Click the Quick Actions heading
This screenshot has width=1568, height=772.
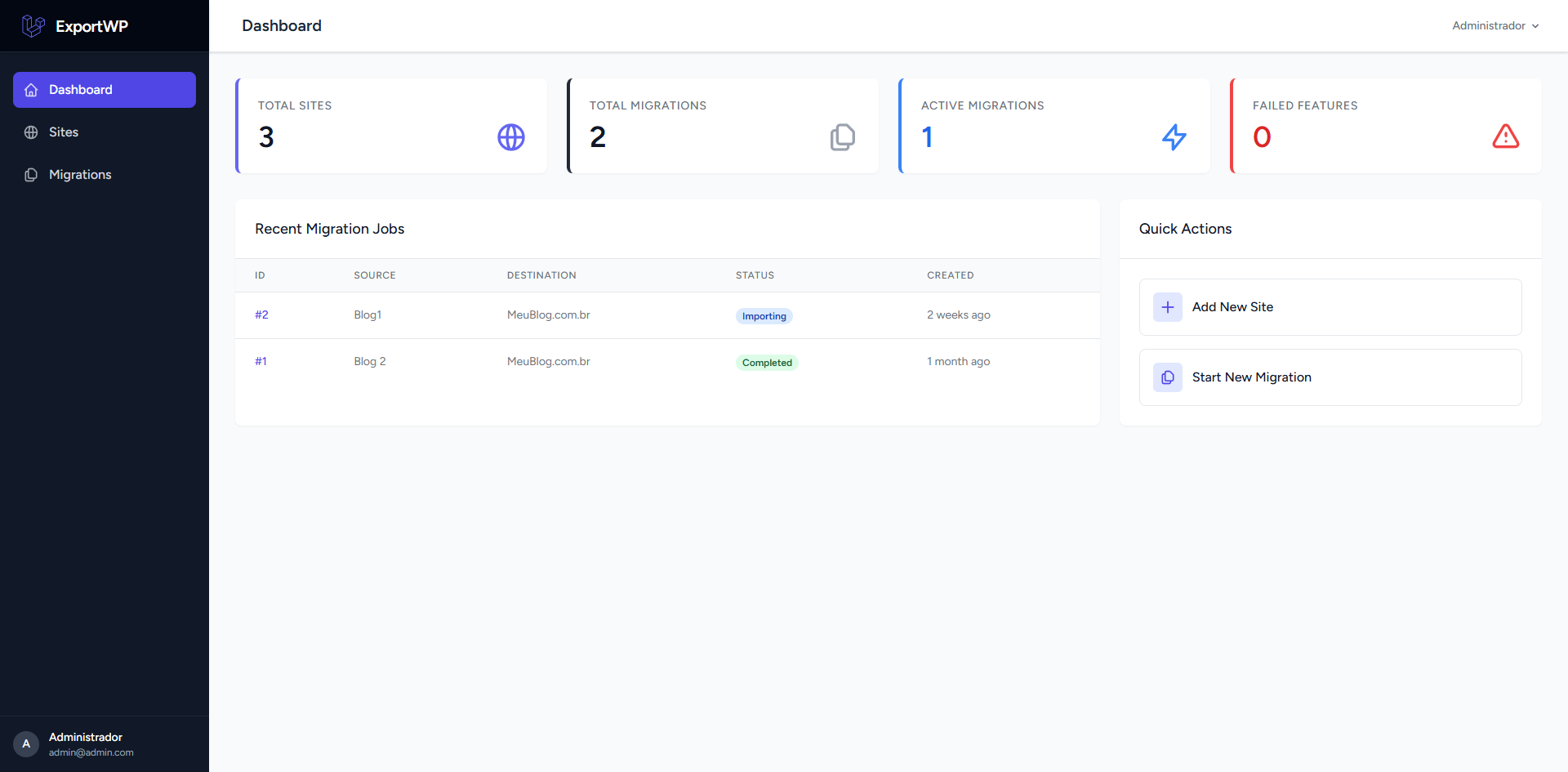[x=1186, y=230]
